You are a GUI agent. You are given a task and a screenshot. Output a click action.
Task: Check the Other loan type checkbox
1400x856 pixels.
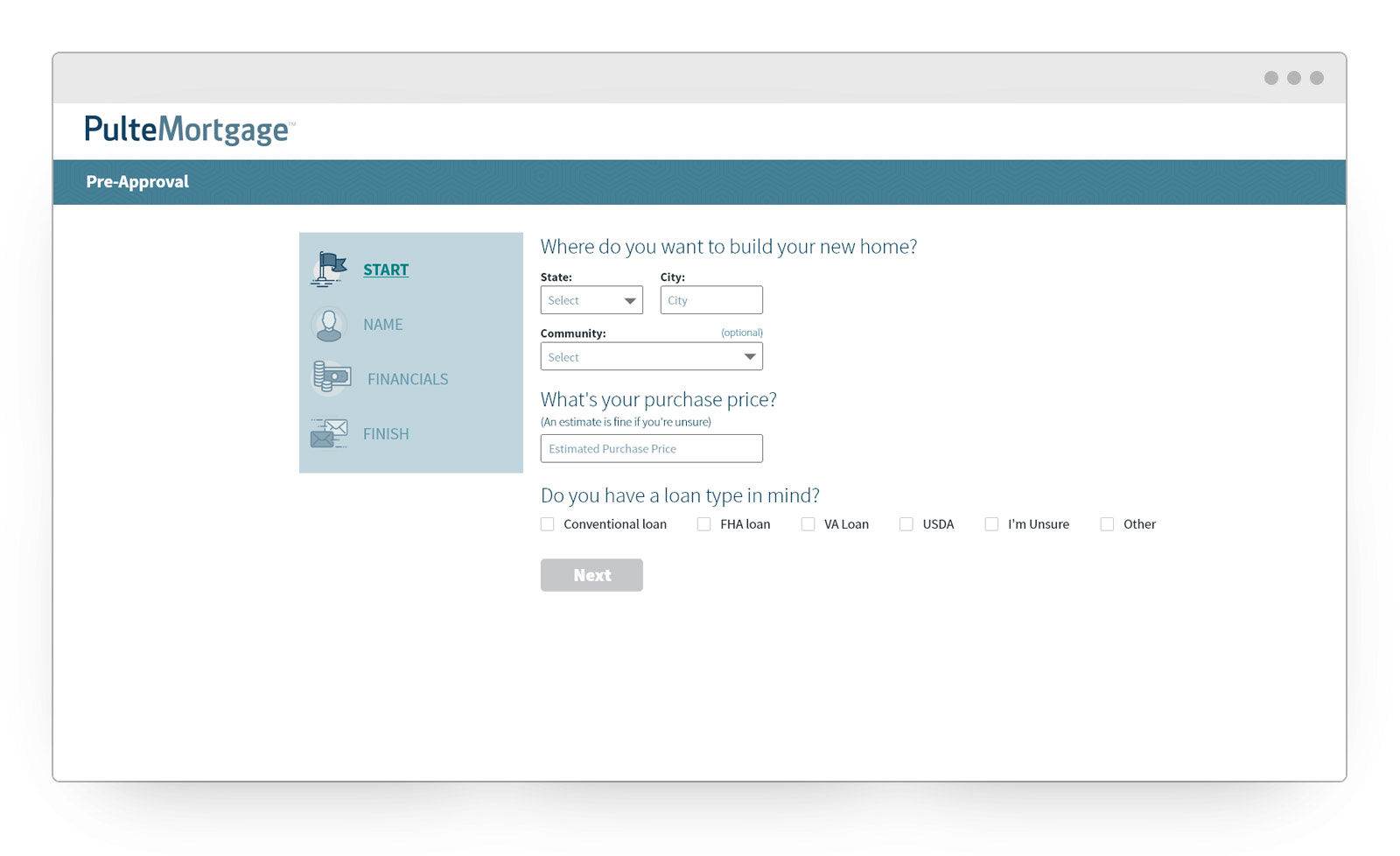(1107, 524)
